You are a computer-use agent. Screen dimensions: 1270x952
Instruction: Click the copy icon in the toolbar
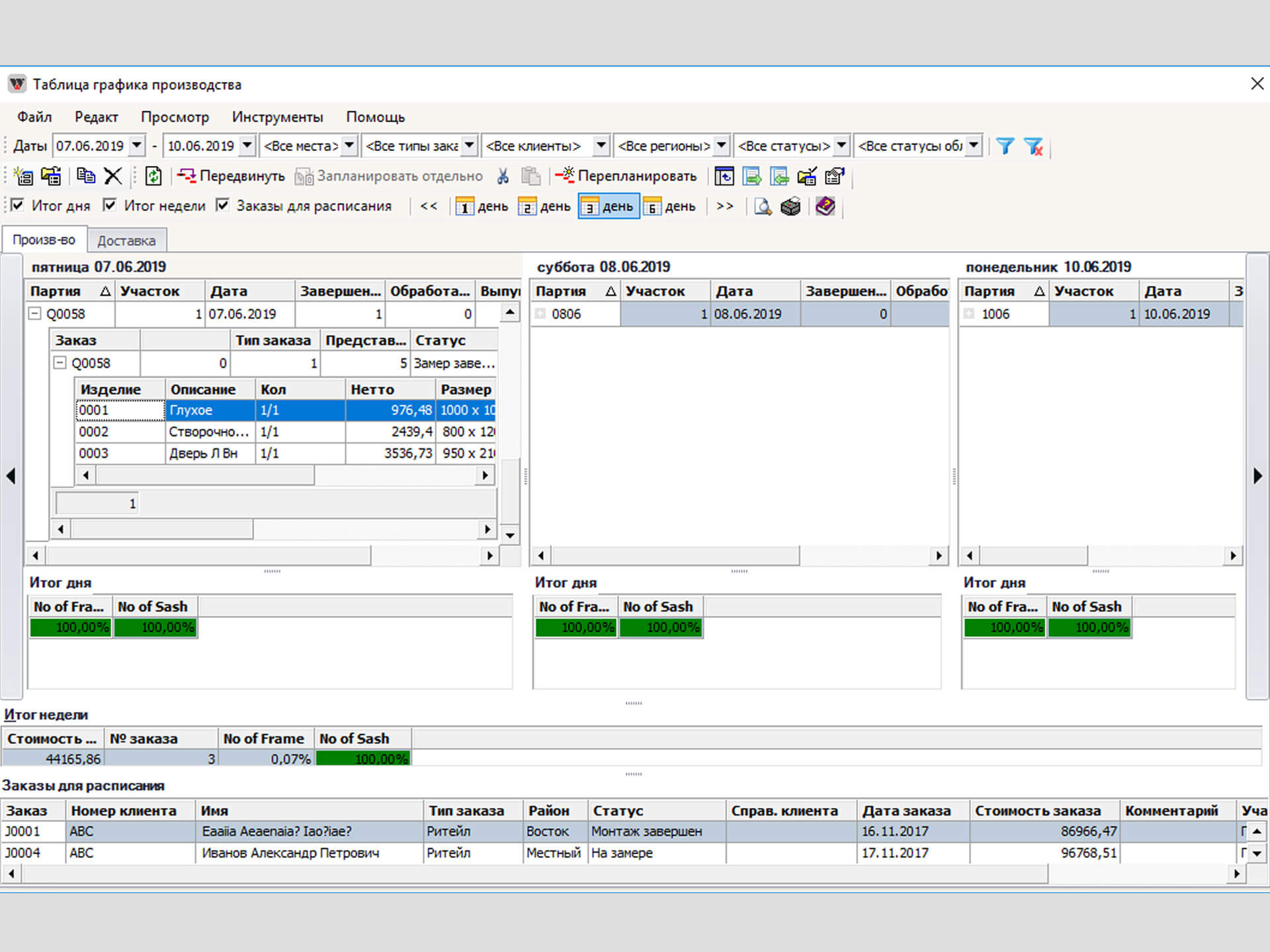click(x=85, y=176)
